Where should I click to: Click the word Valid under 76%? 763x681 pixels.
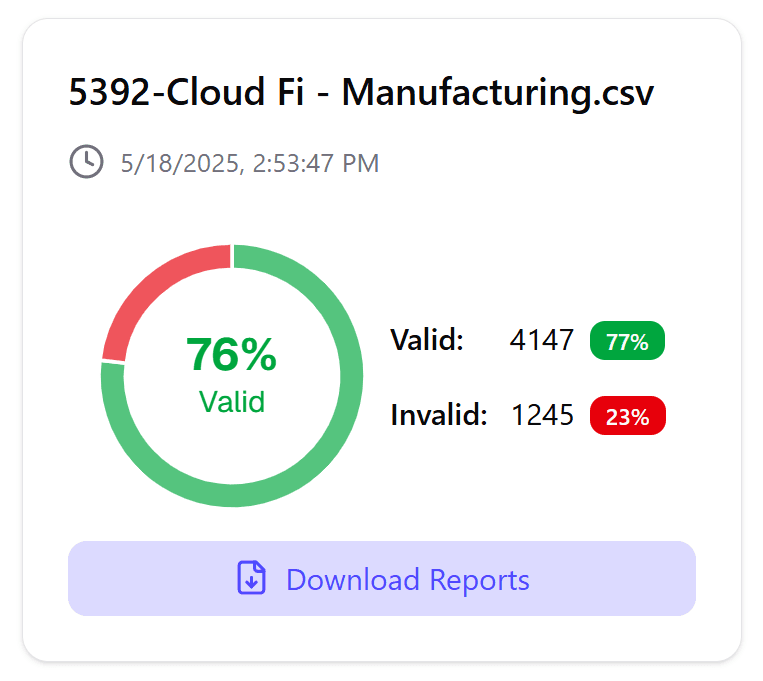[232, 402]
